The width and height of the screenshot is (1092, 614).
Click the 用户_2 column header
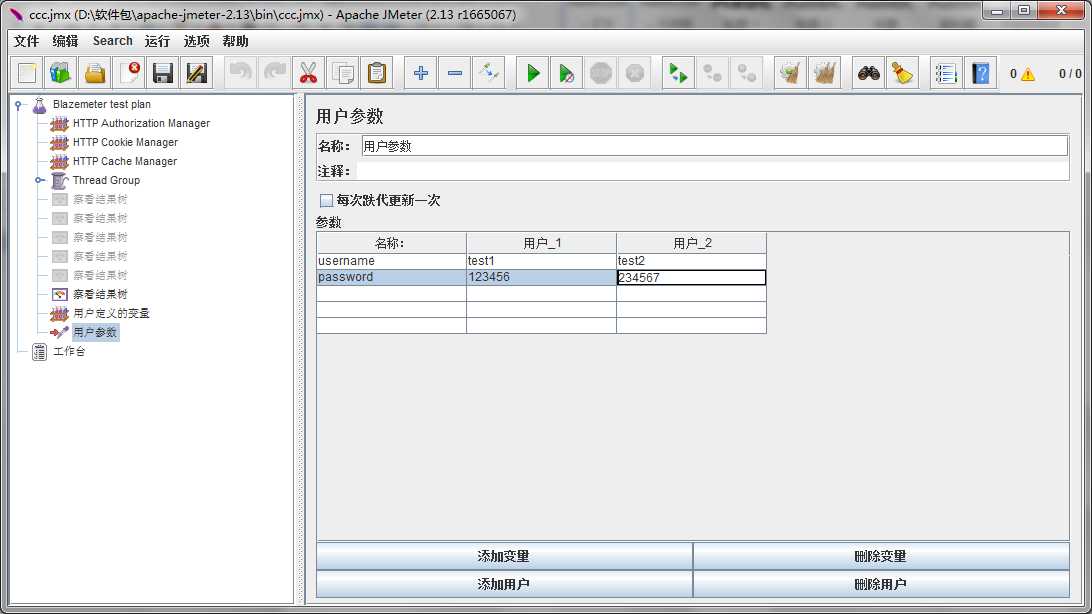click(x=691, y=243)
